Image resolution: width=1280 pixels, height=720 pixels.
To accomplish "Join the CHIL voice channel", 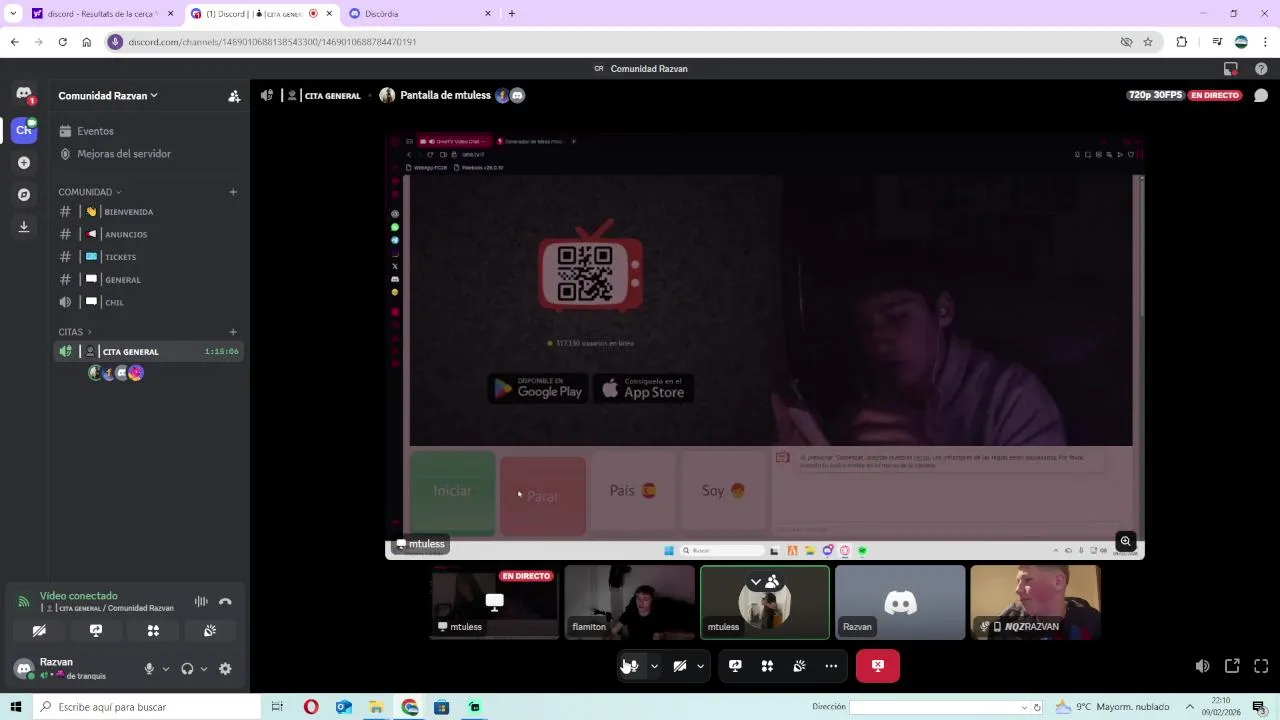I will 148,302.
